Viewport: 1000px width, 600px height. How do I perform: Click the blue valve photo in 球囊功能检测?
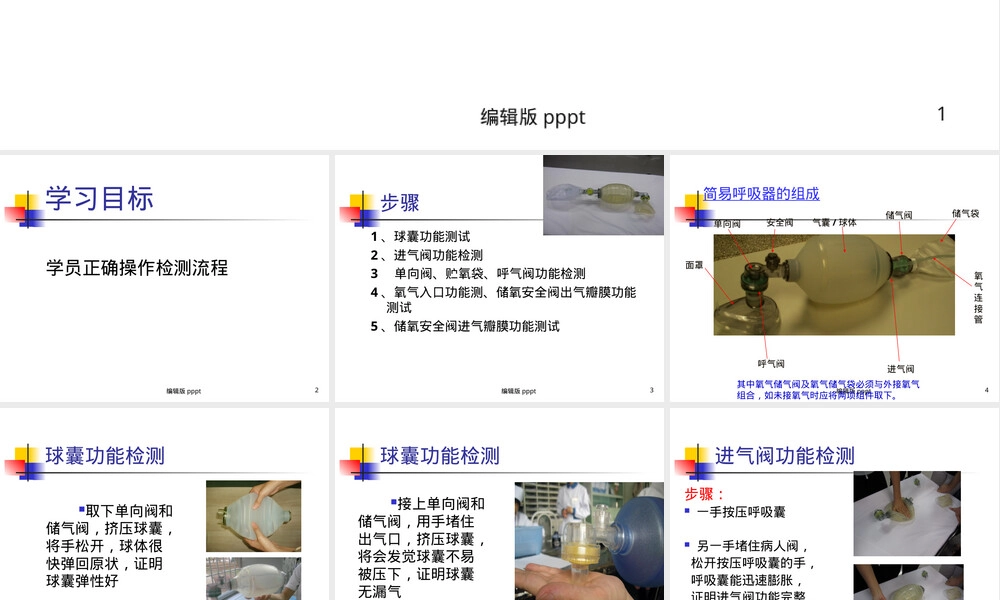(589, 541)
